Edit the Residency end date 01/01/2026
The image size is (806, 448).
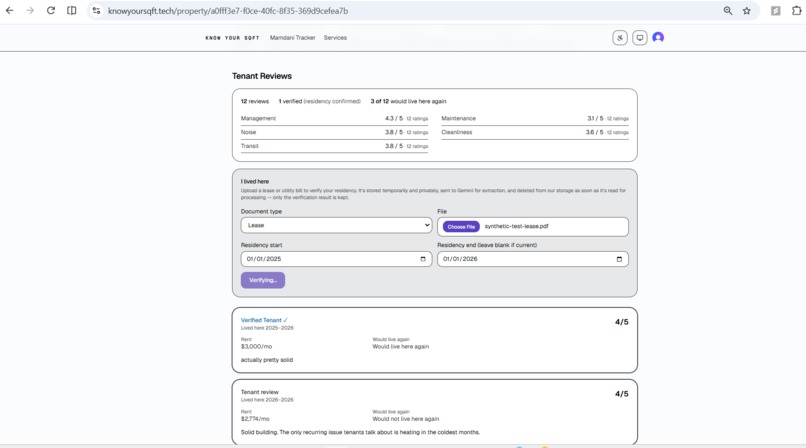click(x=533, y=259)
